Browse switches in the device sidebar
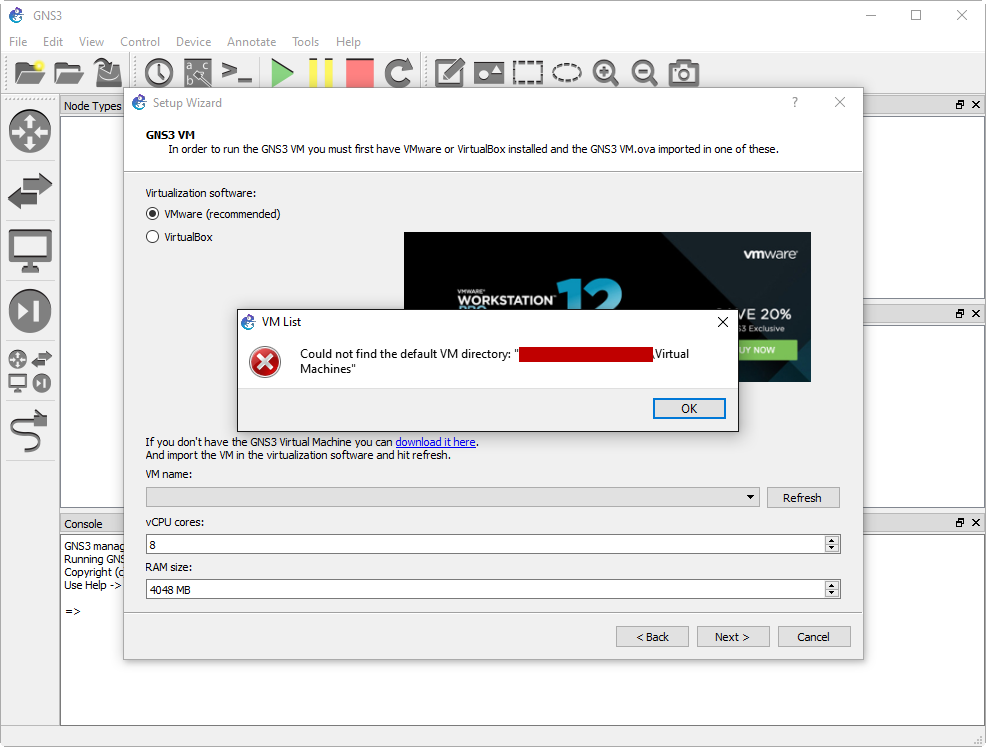Screen dimensions: 986x747 30,191
